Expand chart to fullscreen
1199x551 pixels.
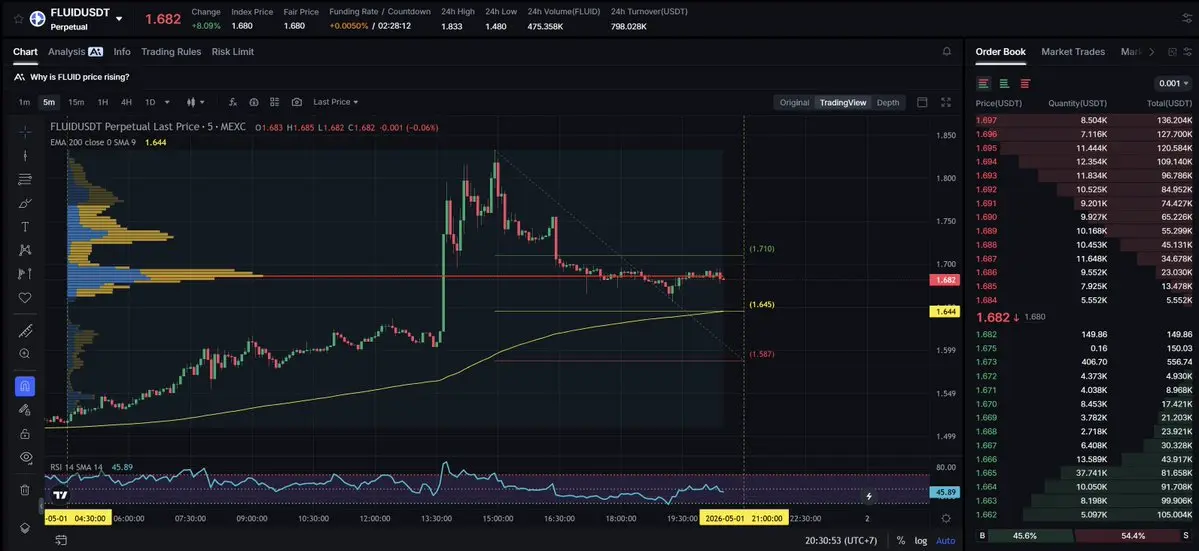pos(946,102)
